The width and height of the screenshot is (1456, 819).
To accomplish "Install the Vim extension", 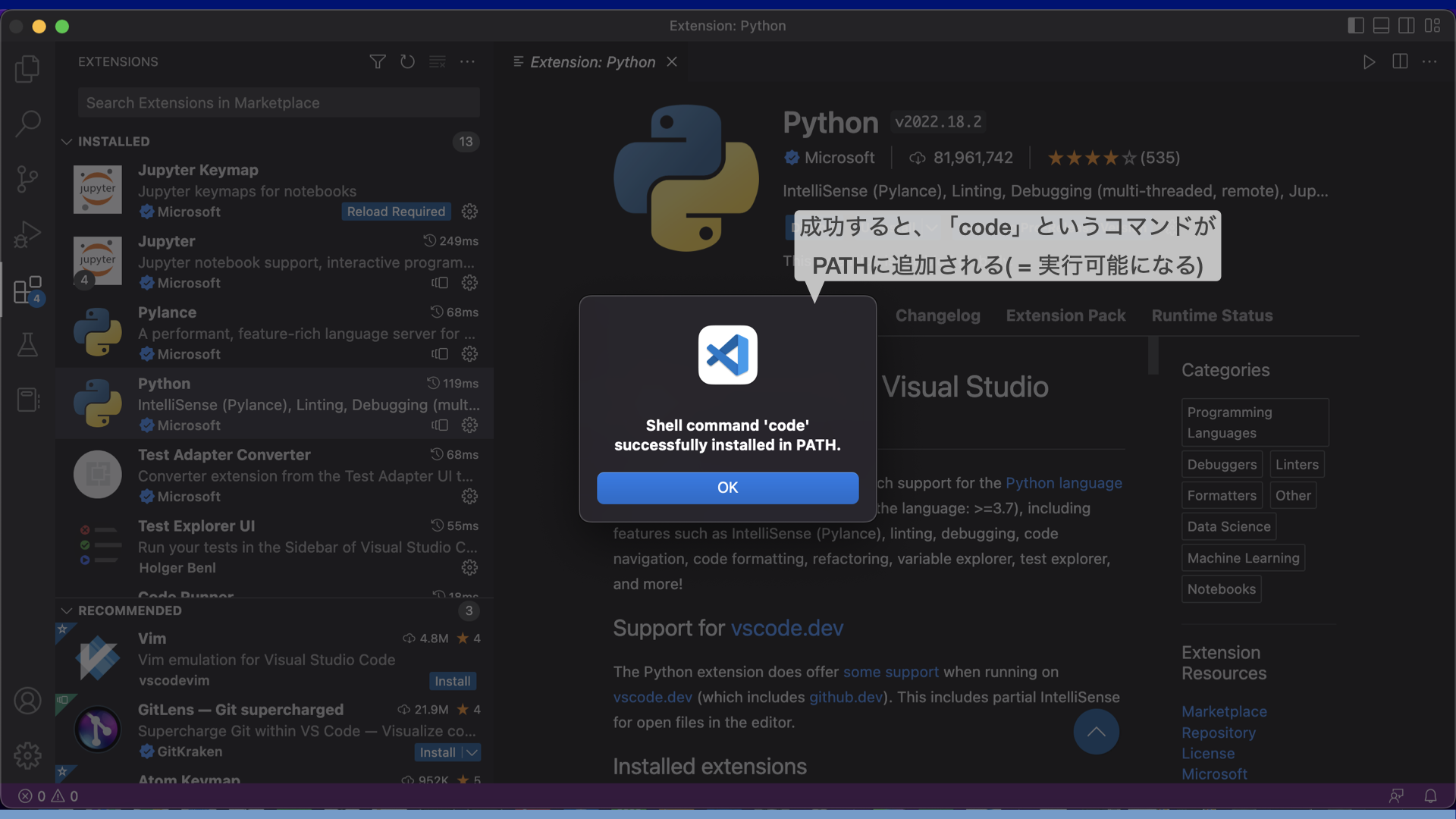I will point(452,681).
